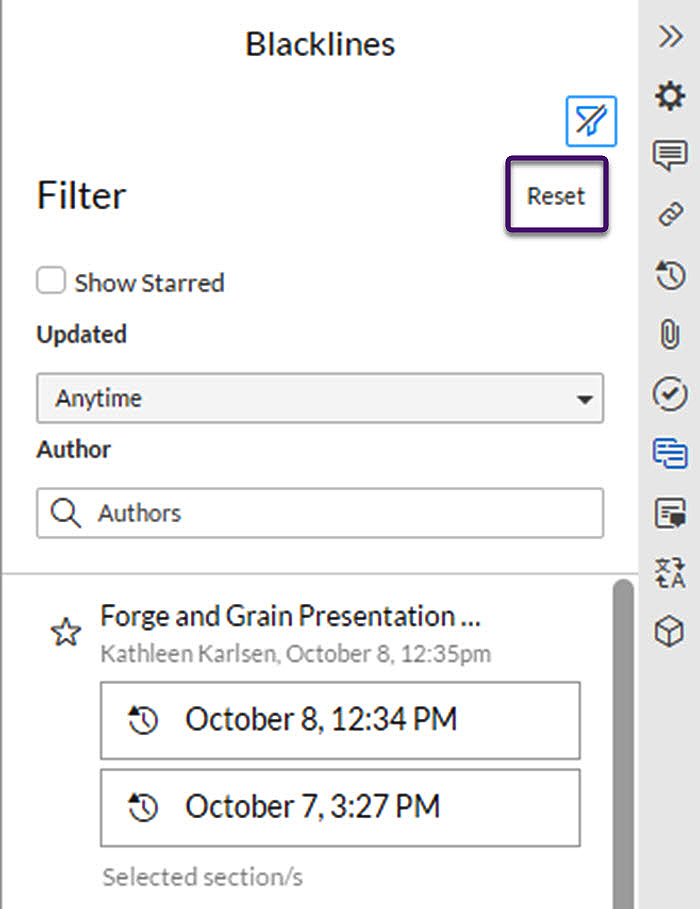Image resolution: width=700 pixels, height=909 pixels.
Task: Open the links panel icon
Action: (x=670, y=214)
